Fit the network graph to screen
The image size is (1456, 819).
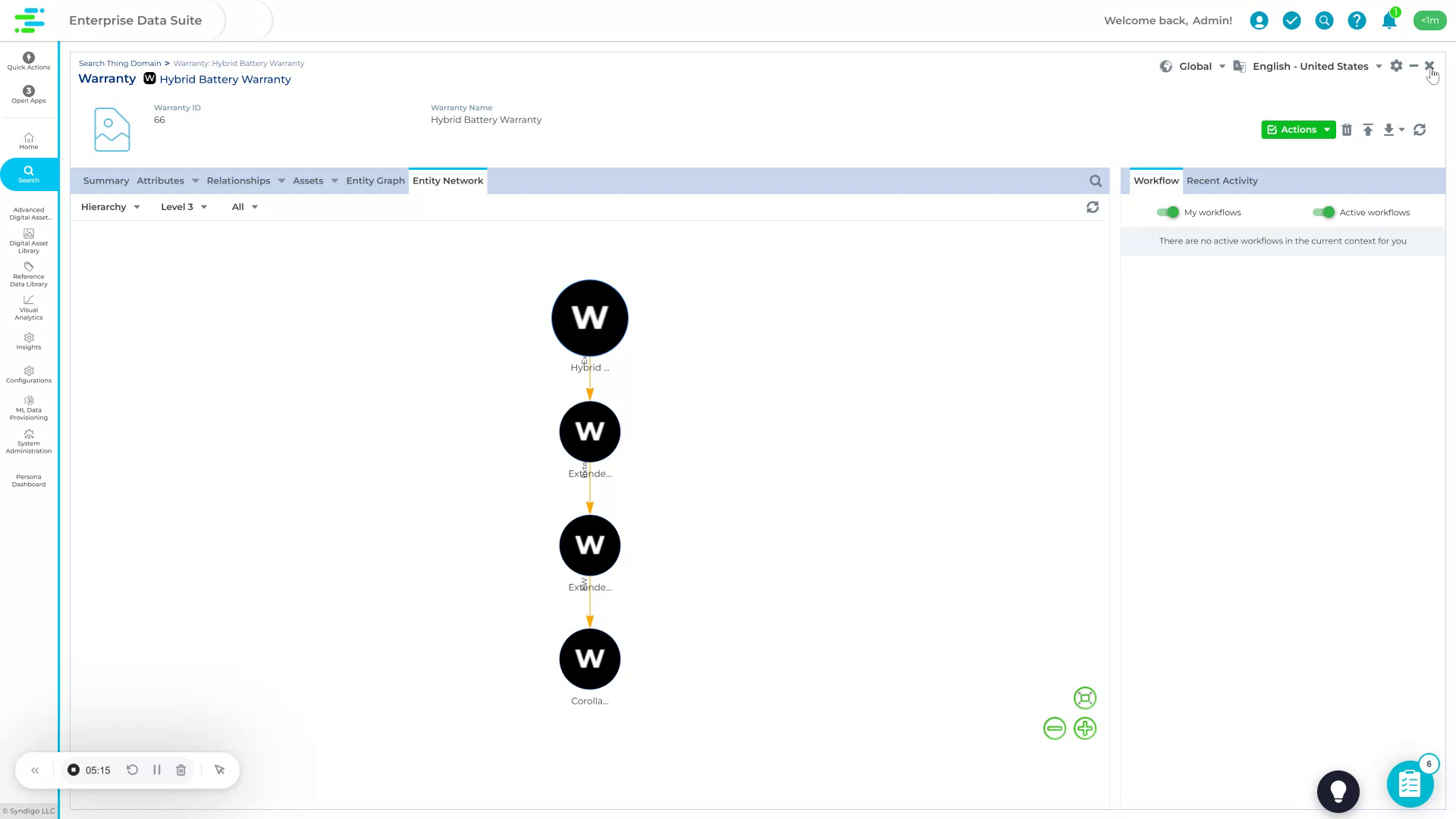click(x=1084, y=698)
